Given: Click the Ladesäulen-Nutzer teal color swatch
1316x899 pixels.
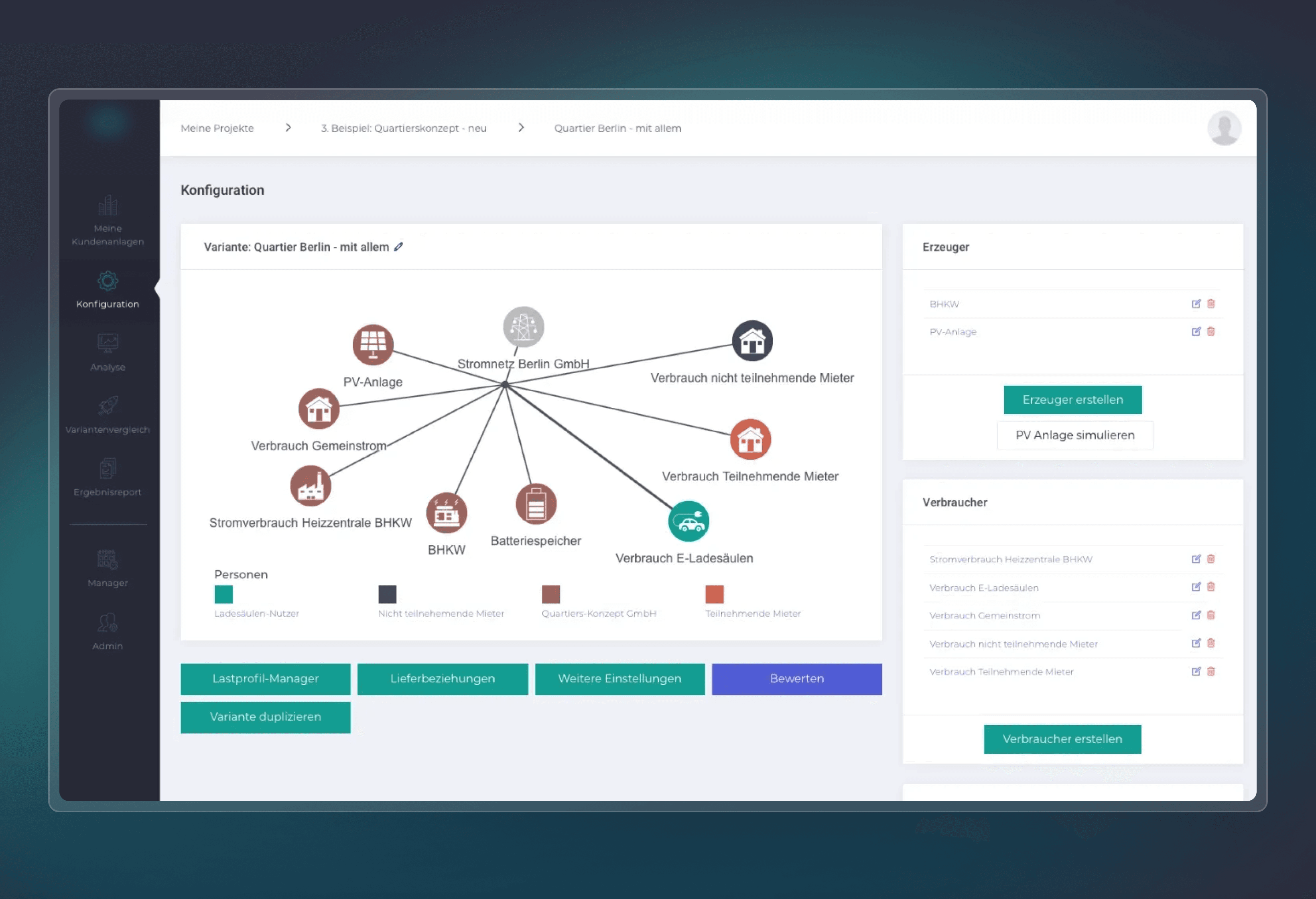Looking at the screenshot, I should click(x=223, y=594).
